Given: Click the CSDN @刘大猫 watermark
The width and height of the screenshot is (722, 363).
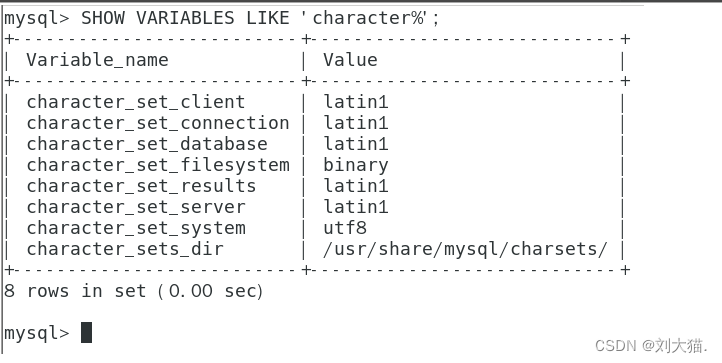Looking at the screenshot, I should click(x=651, y=345).
